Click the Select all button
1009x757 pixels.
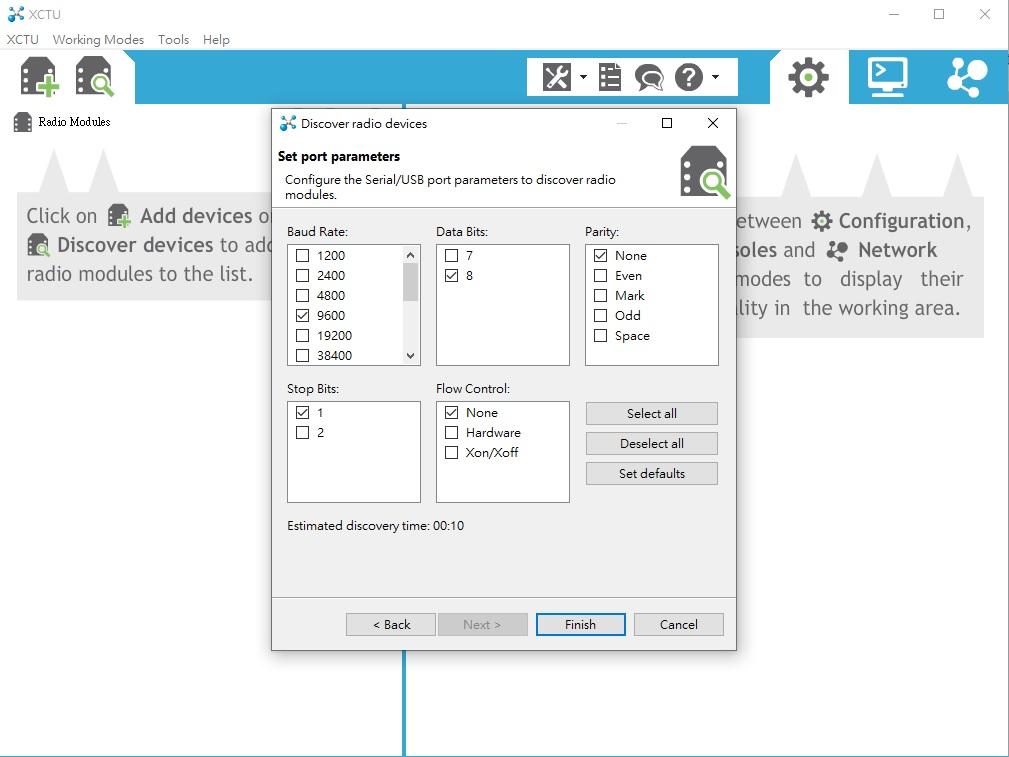tap(652, 413)
